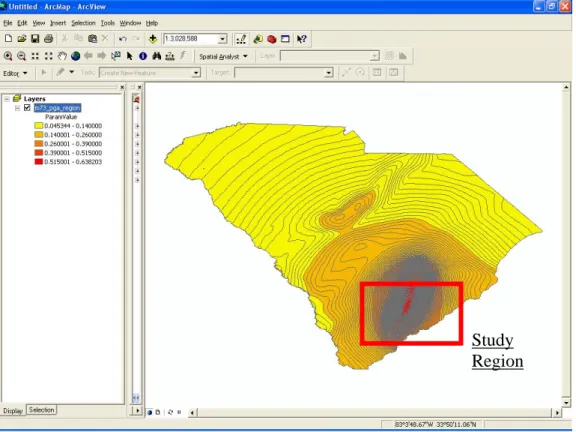Click the map's horizontal scrollbar left arrow
Screen dimensions: 576x432
(192, 413)
